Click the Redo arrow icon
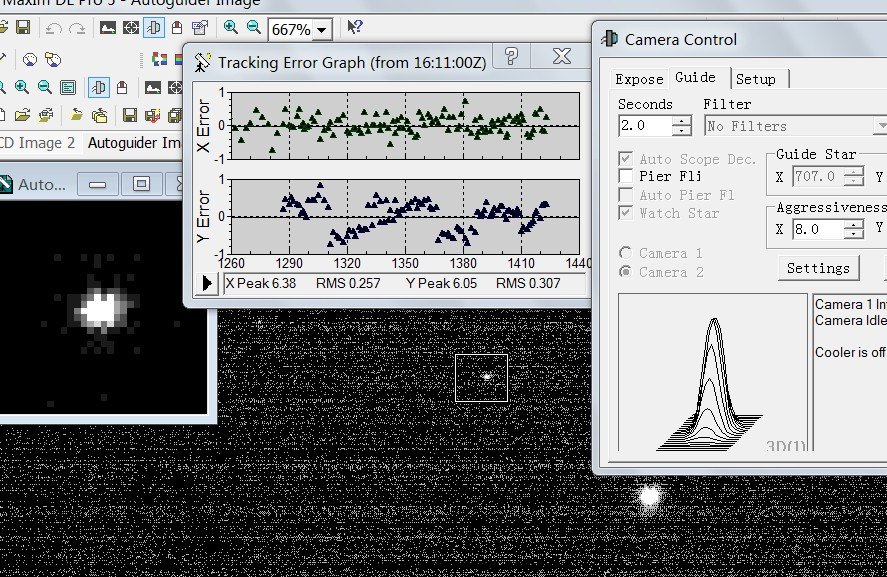The width and height of the screenshot is (887, 577). (77, 28)
